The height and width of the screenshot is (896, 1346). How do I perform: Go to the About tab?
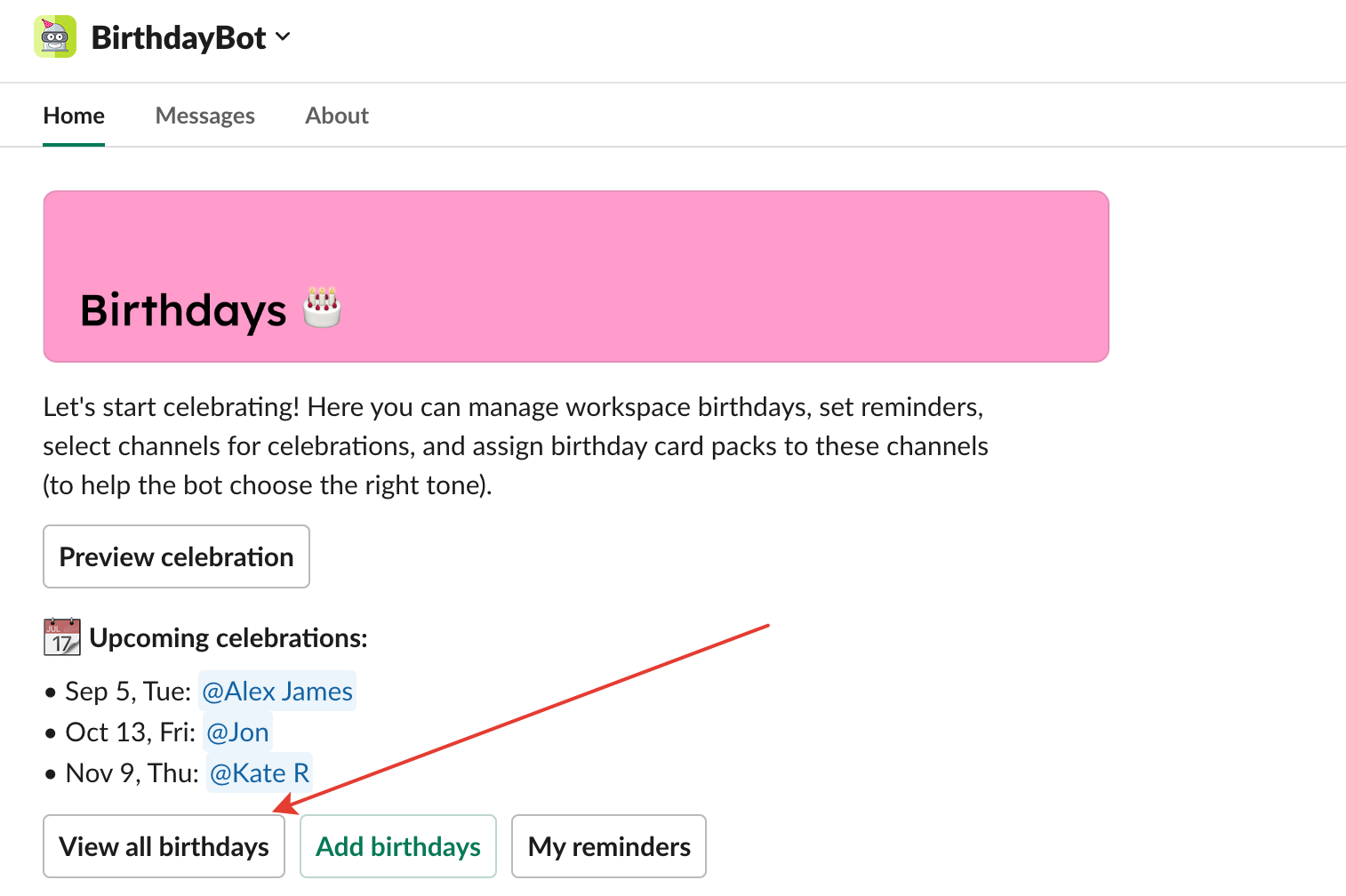coord(336,116)
